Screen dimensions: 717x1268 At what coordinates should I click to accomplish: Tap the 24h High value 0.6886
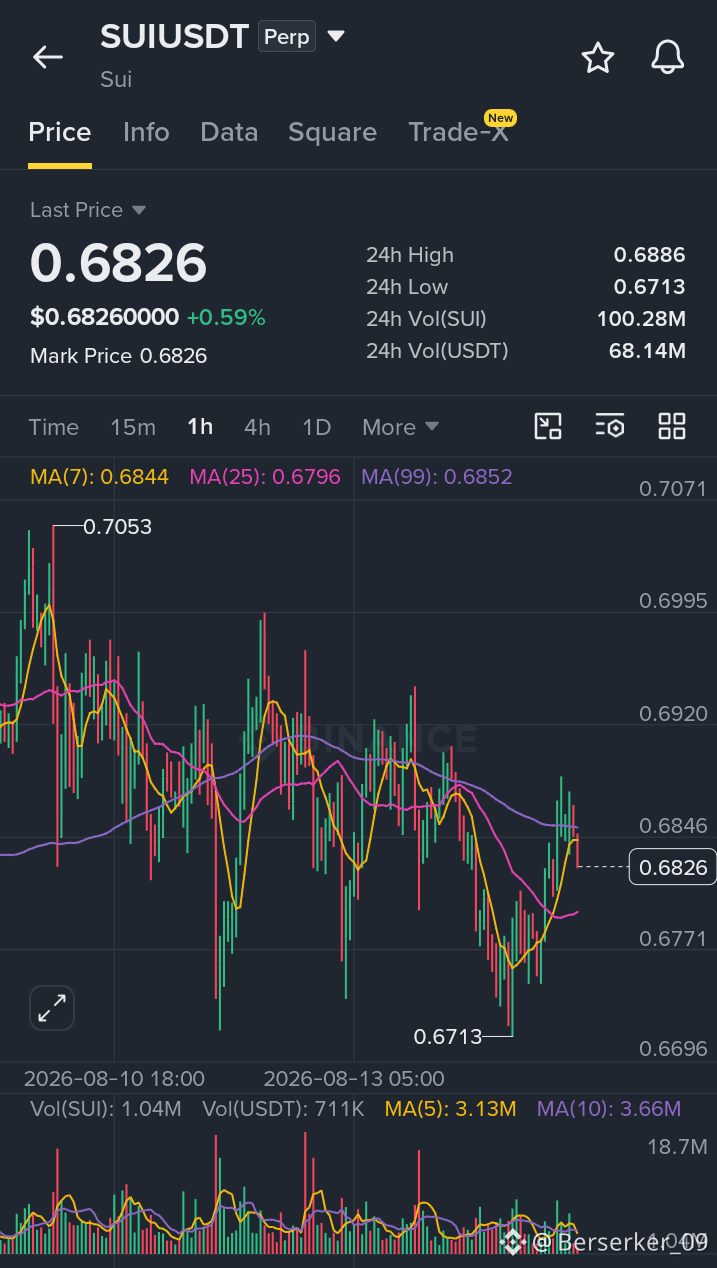tap(649, 255)
